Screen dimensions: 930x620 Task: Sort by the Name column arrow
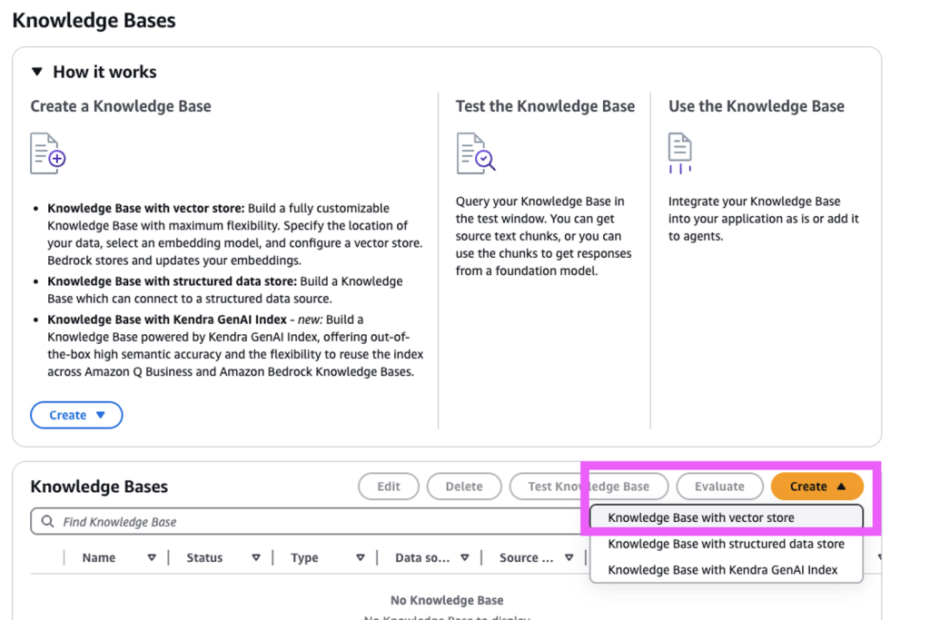152,558
